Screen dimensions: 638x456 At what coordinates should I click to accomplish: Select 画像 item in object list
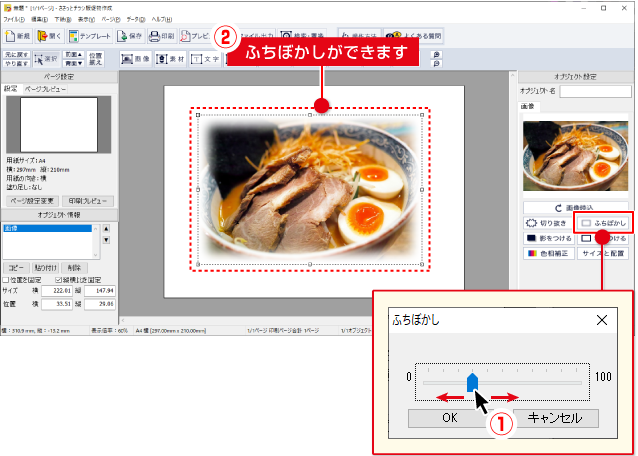pyautogui.click(x=47, y=229)
